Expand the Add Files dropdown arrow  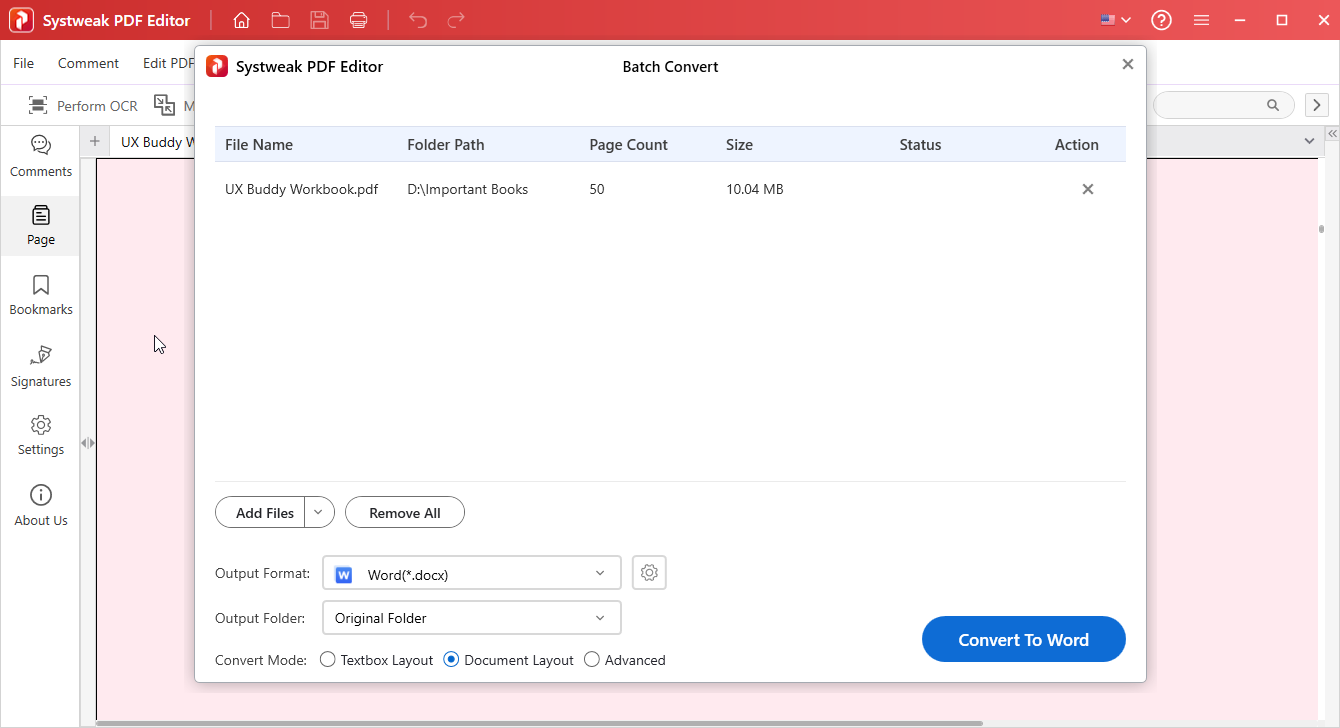(x=318, y=511)
